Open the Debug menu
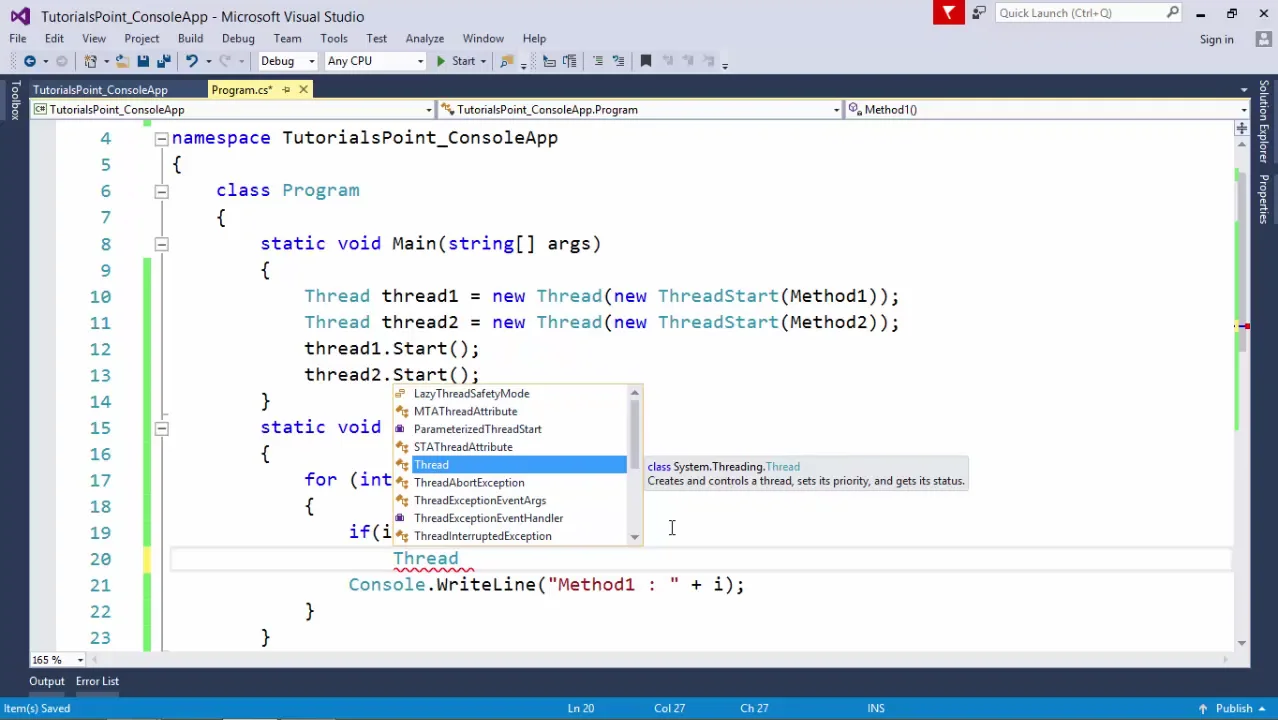Screen dimensions: 1278x720 [238, 39]
